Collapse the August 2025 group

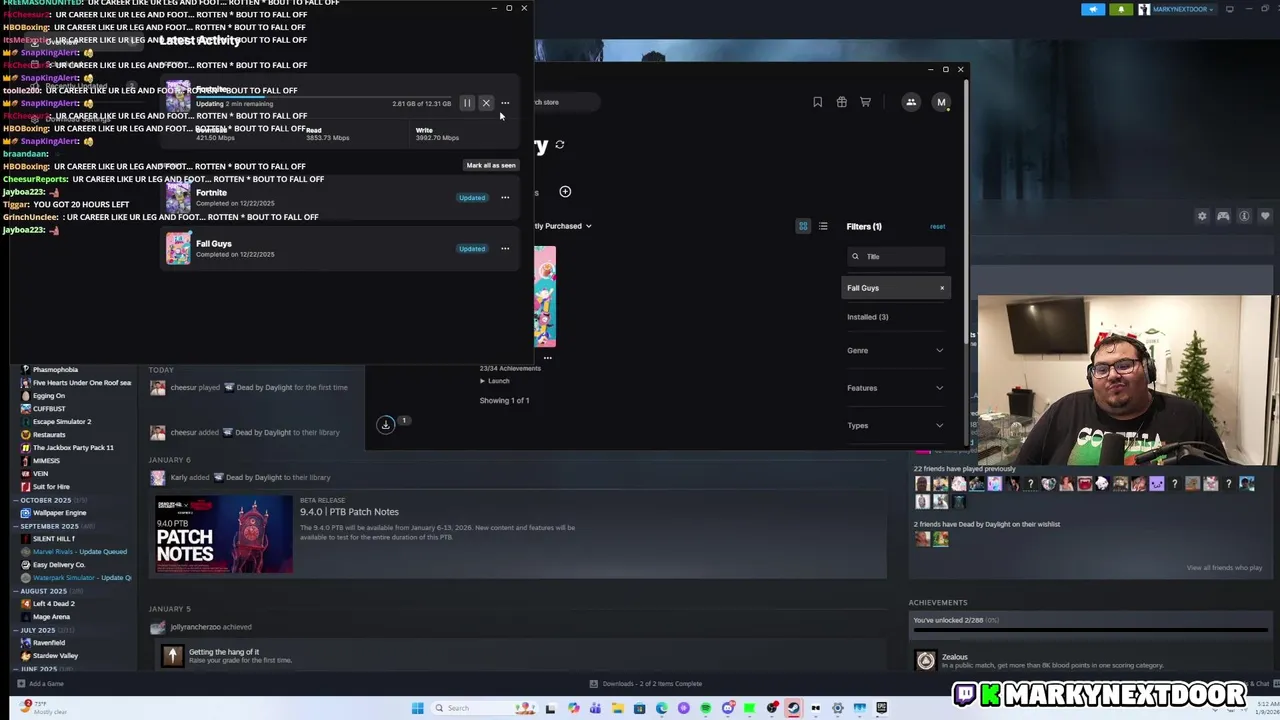coord(15,591)
